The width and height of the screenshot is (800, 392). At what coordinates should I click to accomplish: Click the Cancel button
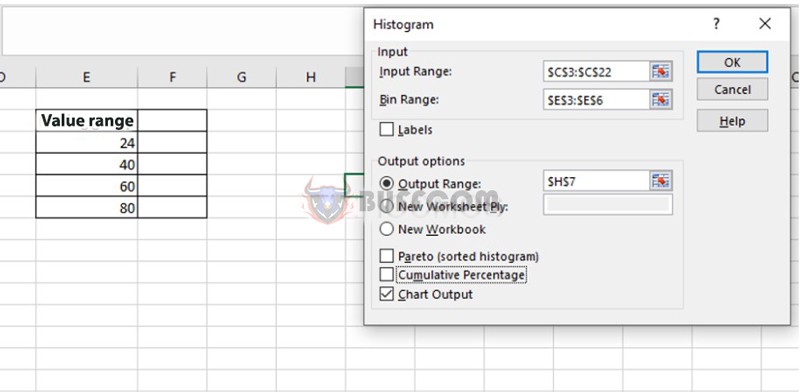(732, 90)
